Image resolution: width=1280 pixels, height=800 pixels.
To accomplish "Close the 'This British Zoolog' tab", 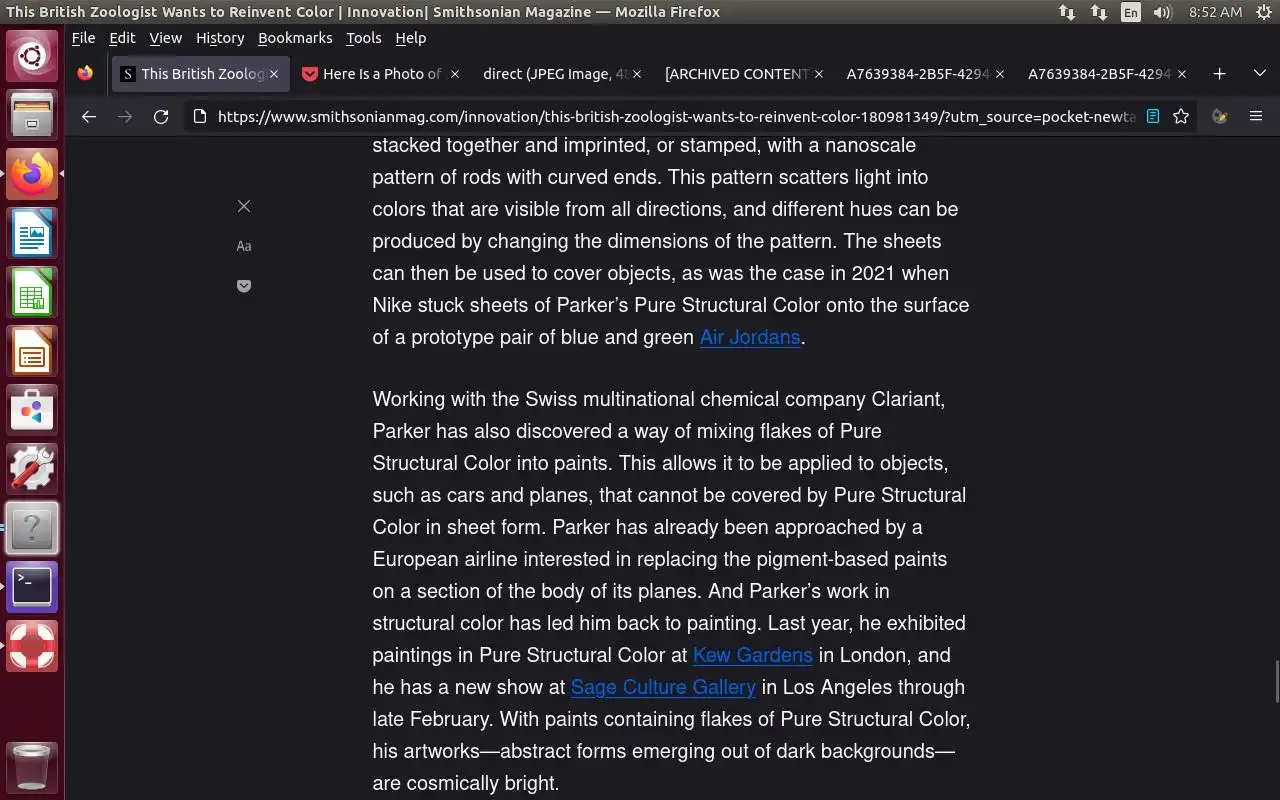I will pyautogui.click(x=274, y=74).
